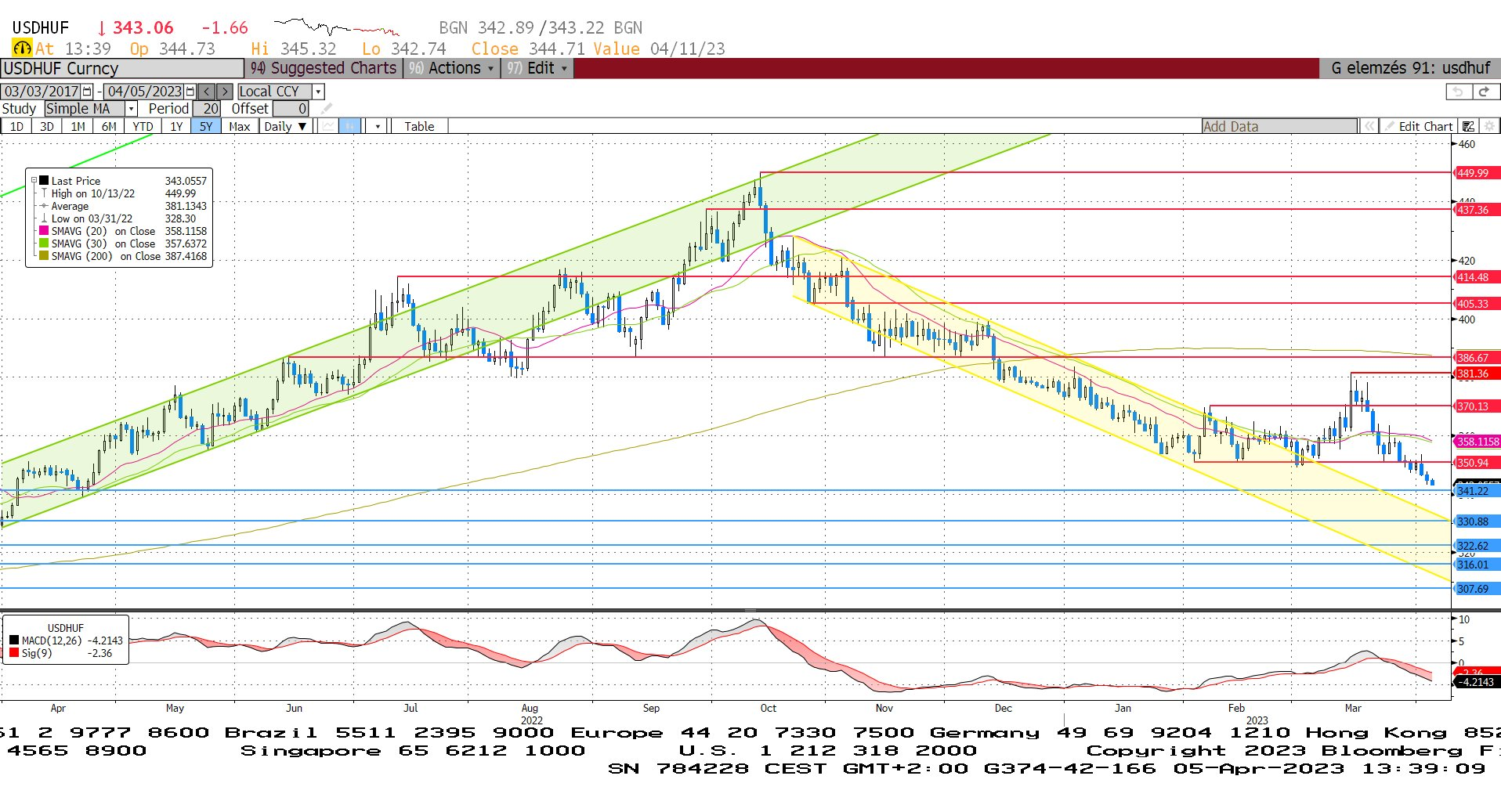This screenshot has width=1501, height=812.
Task: Click the red down arrow price indicator
Action: 101,28
